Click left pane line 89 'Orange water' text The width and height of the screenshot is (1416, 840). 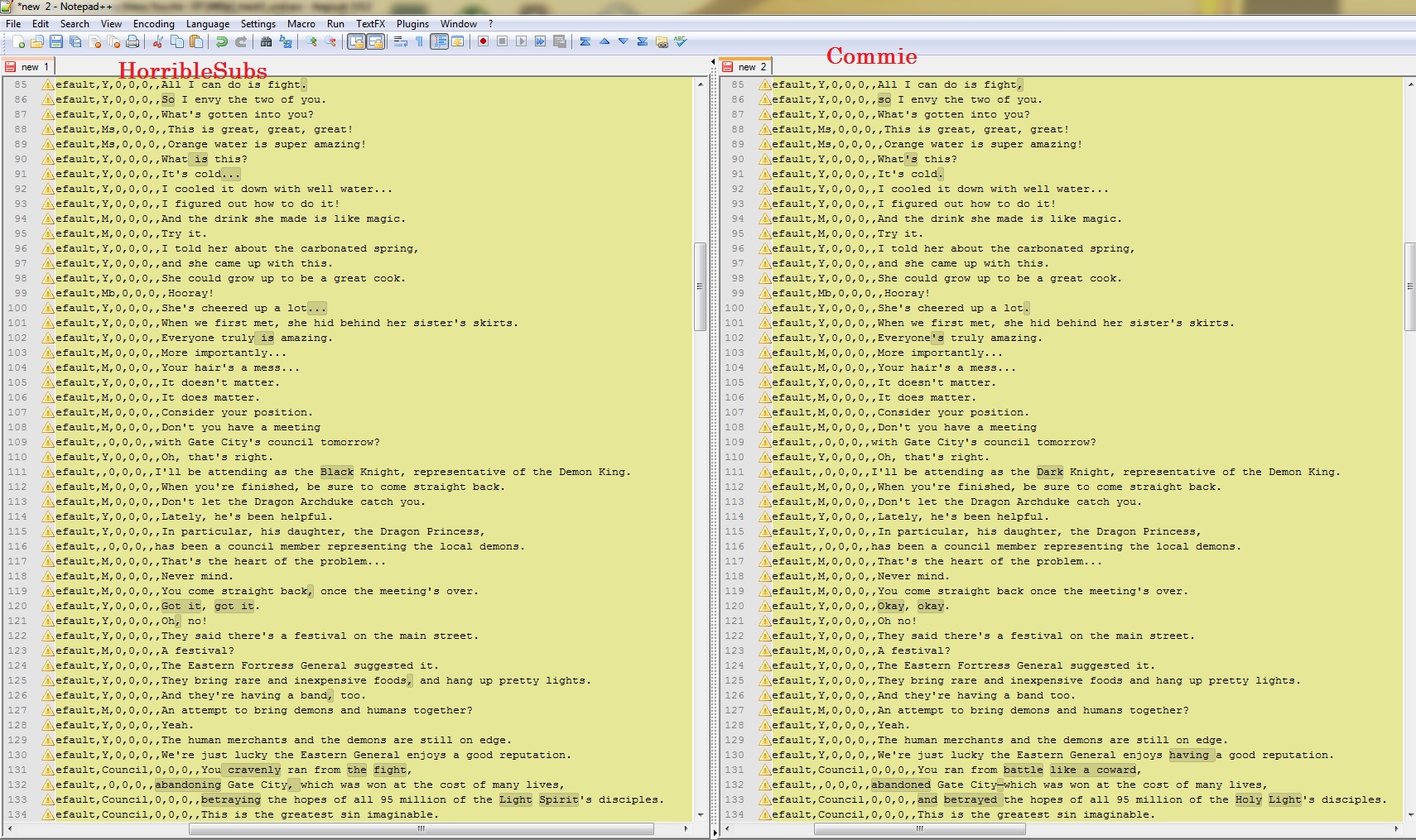(x=205, y=144)
